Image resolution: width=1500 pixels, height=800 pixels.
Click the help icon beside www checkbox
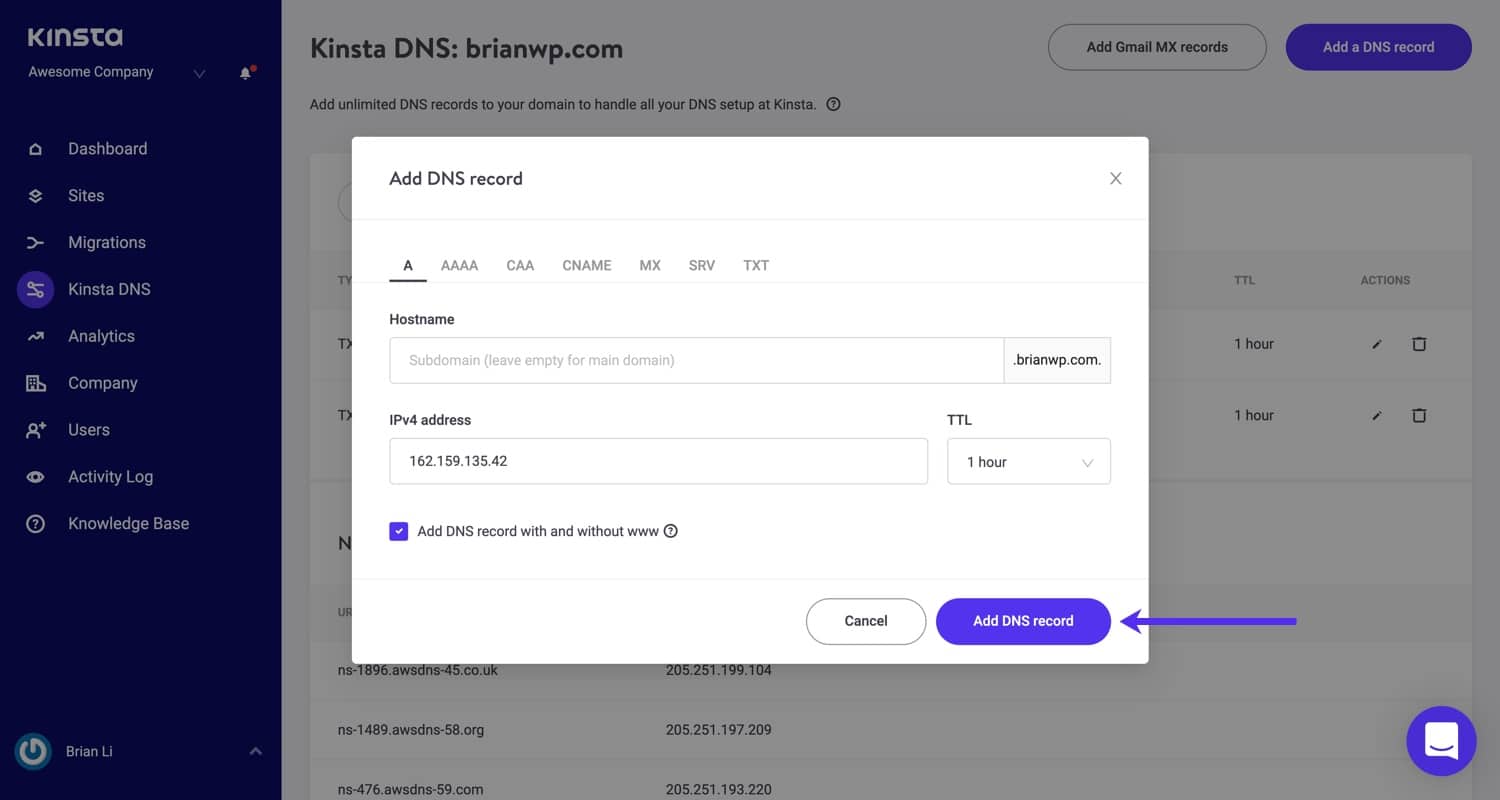pyautogui.click(x=671, y=531)
